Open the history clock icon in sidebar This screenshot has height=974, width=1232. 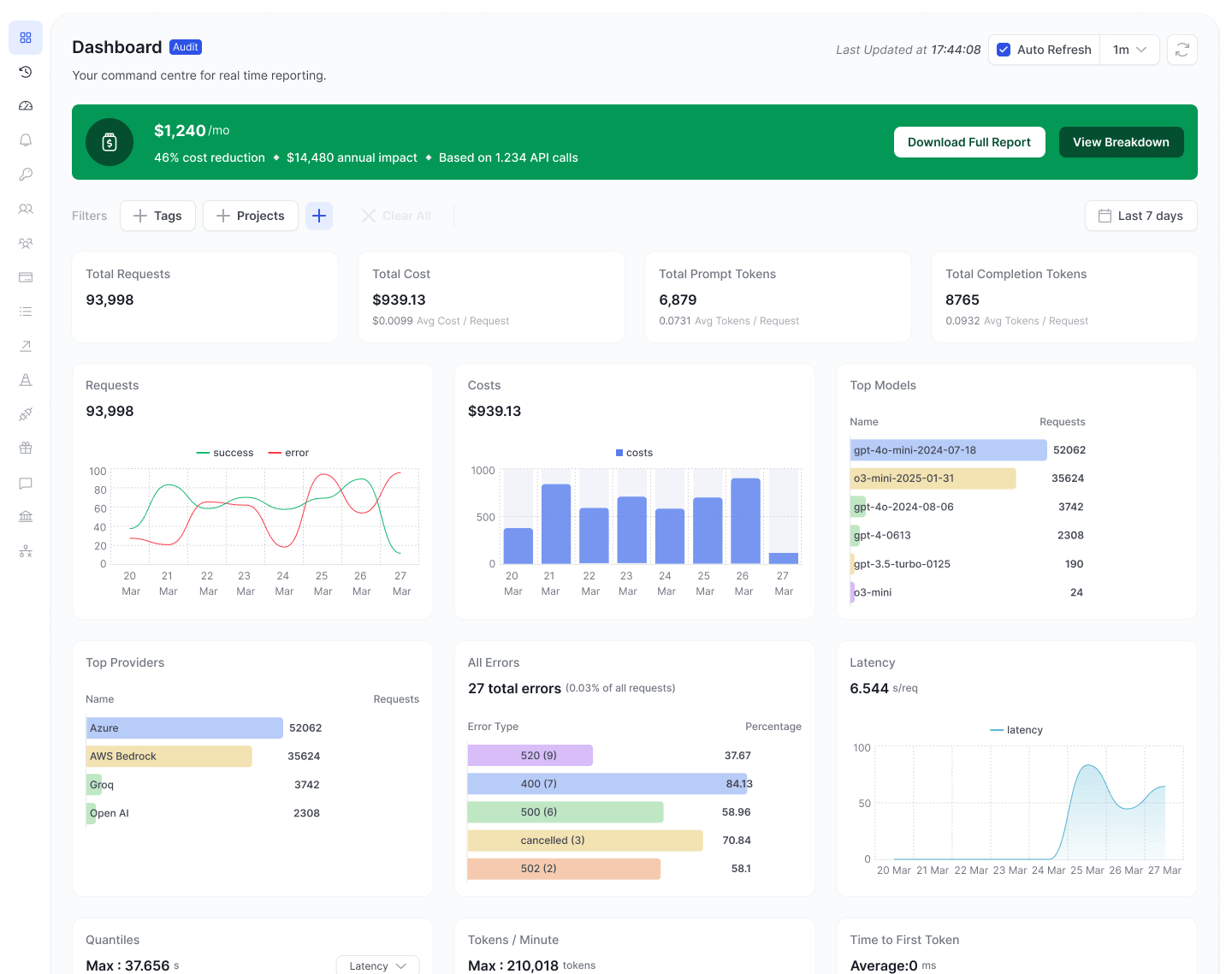coord(26,72)
